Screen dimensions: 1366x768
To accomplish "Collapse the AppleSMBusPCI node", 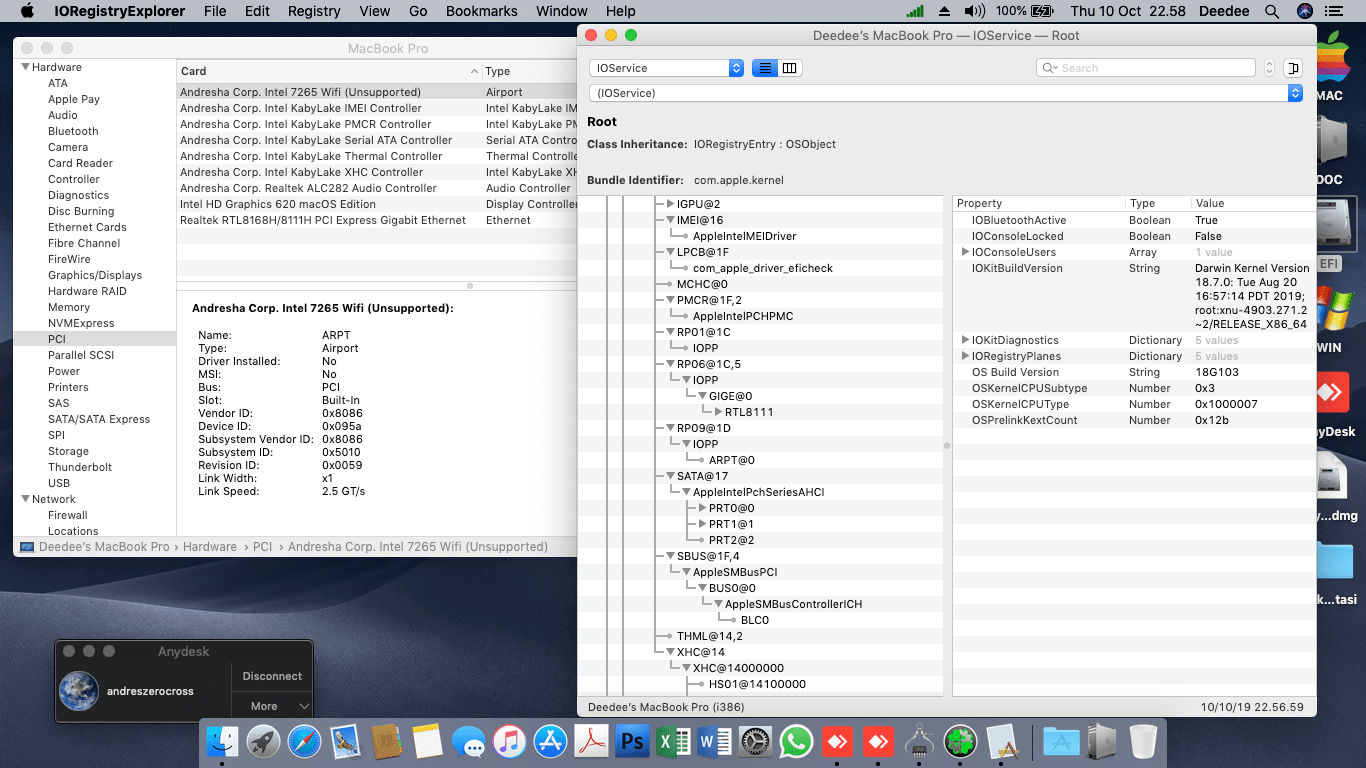I will tap(687, 572).
